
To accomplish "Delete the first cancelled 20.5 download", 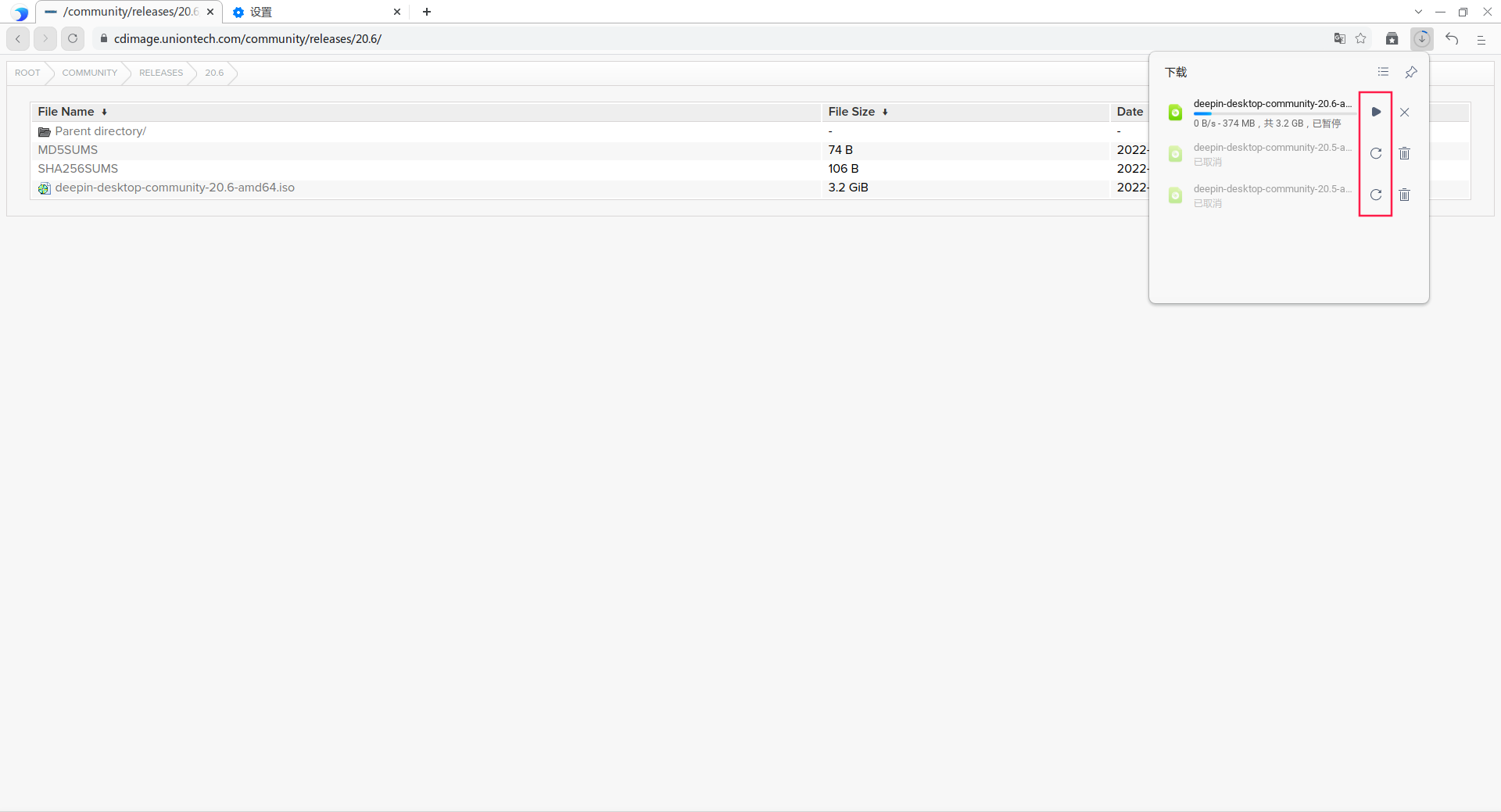I will click(1405, 153).
